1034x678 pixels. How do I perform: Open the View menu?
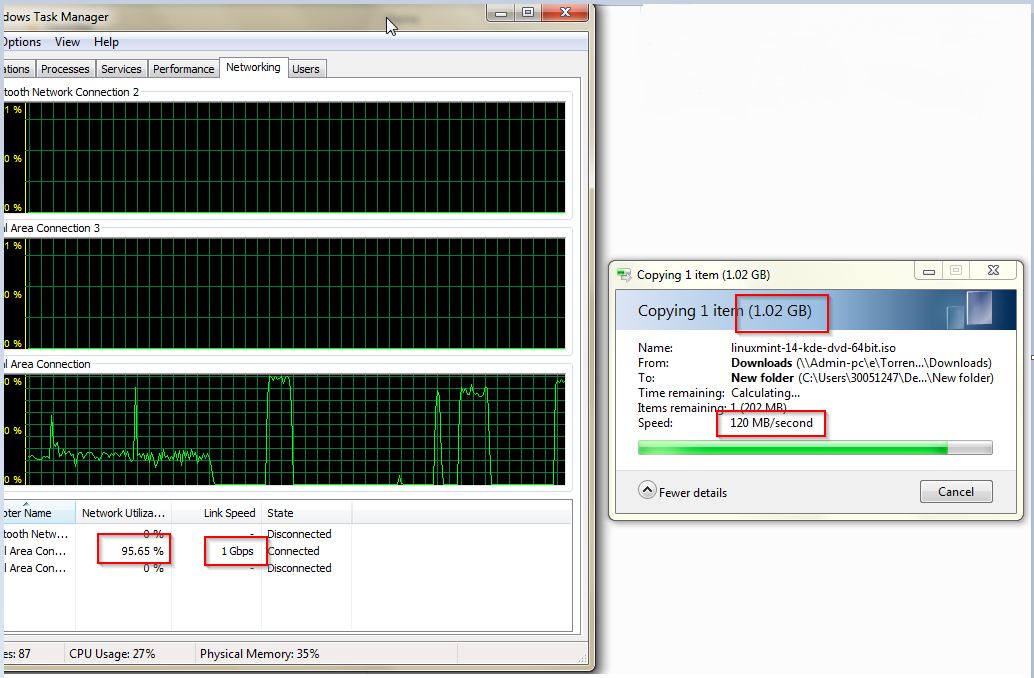(68, 42)
